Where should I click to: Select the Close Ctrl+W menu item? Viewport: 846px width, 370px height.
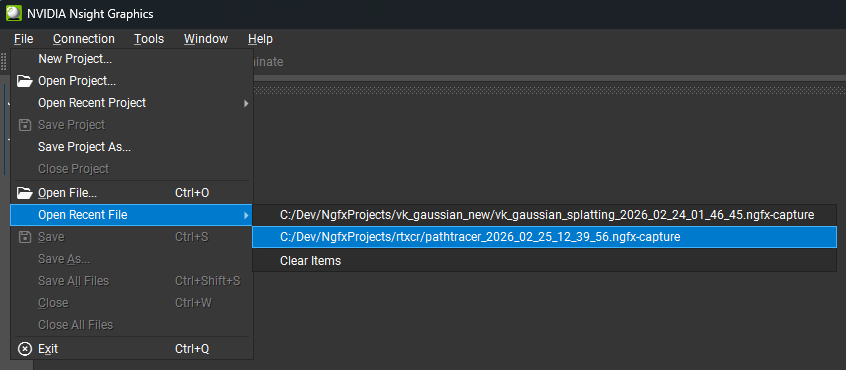tap(131, 303)
